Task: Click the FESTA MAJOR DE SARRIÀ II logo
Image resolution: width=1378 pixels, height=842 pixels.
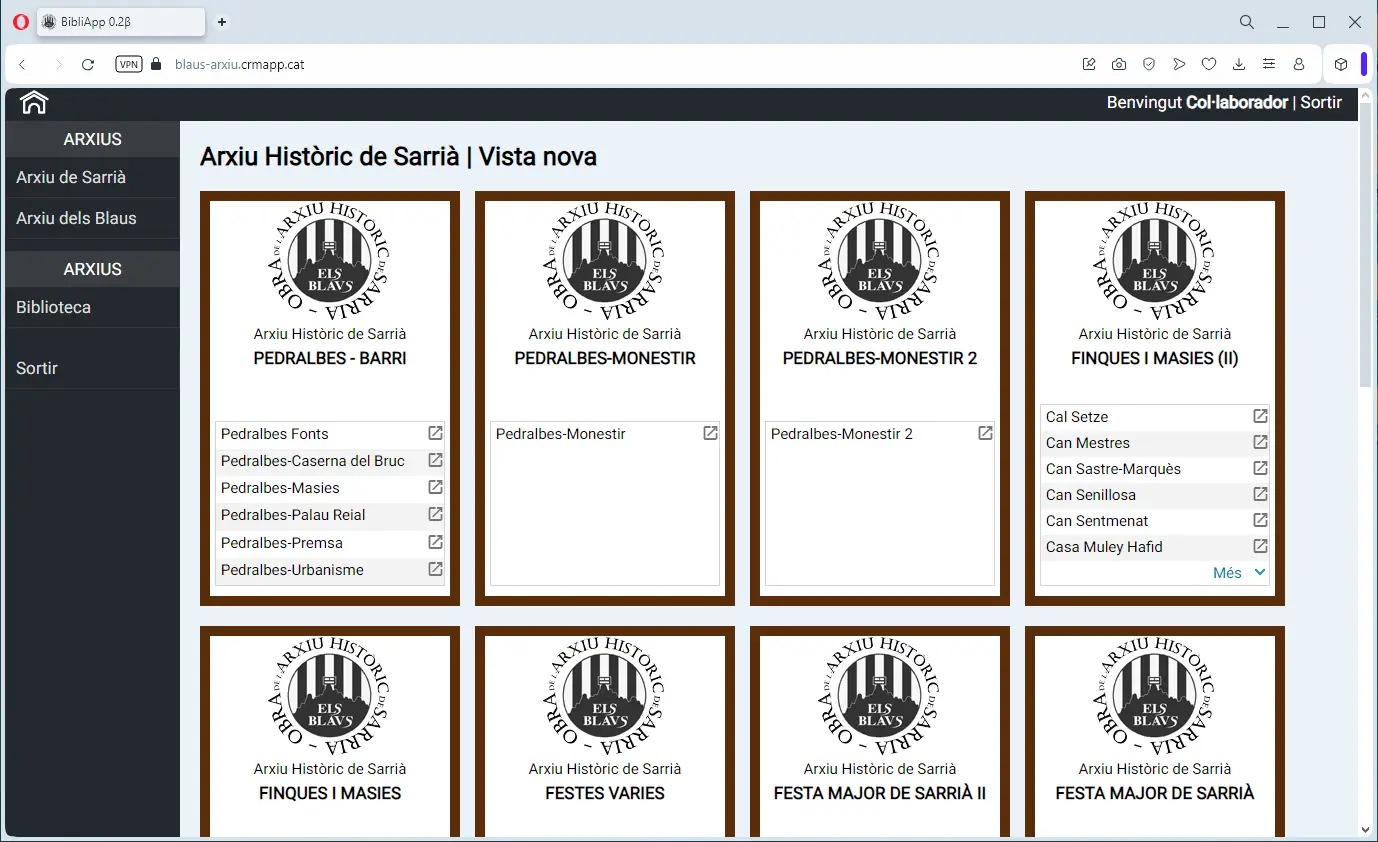Action: (880, 697)
